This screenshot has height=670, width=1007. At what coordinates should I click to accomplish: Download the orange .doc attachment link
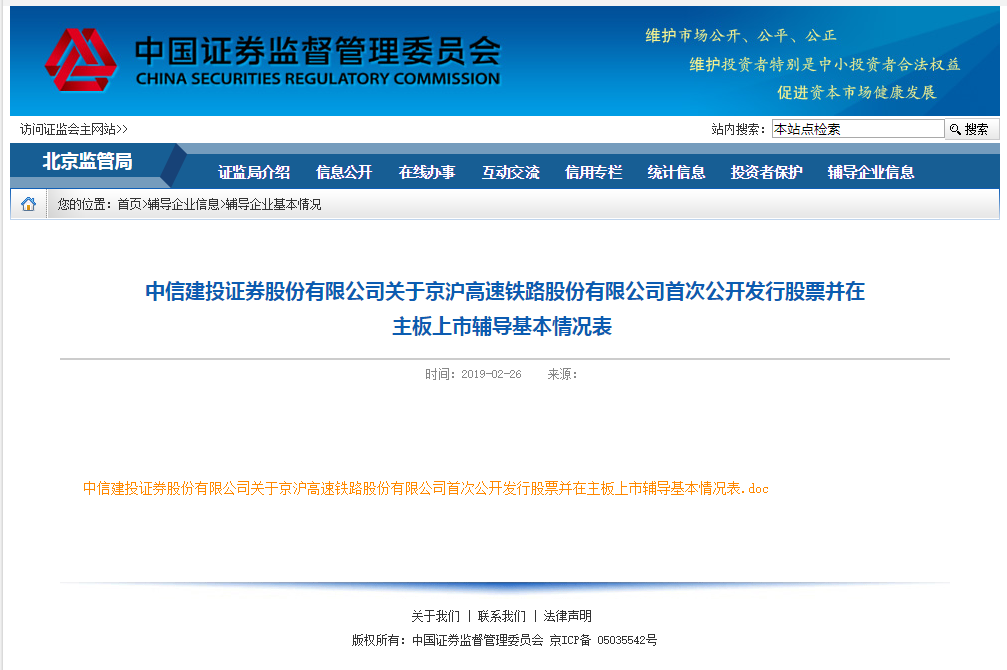click(426, 488)
